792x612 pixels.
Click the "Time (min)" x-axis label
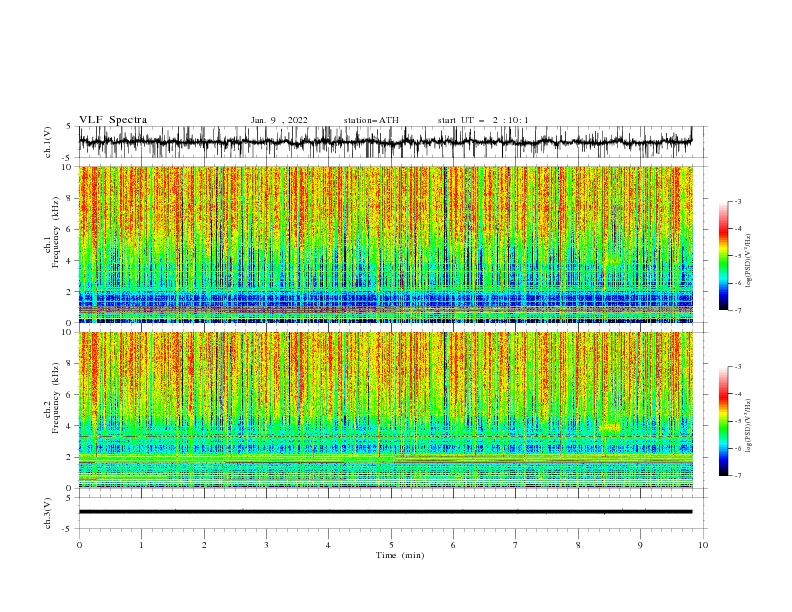click(400, 555)
